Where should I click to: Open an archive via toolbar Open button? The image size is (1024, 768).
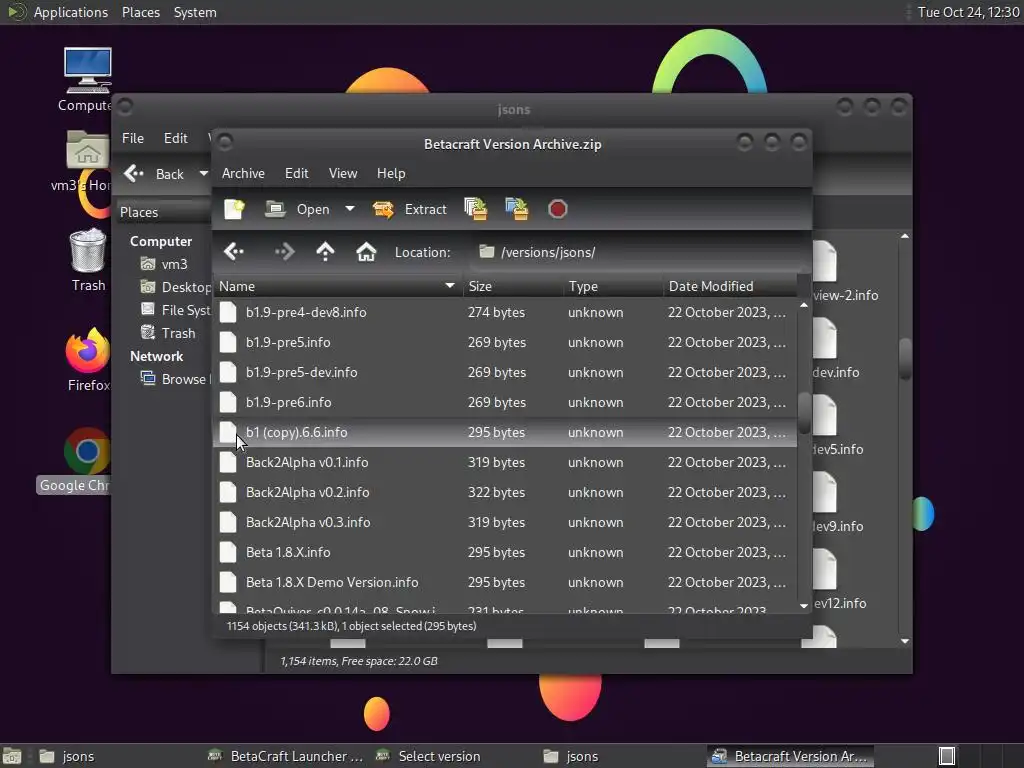tap(298, 209)
